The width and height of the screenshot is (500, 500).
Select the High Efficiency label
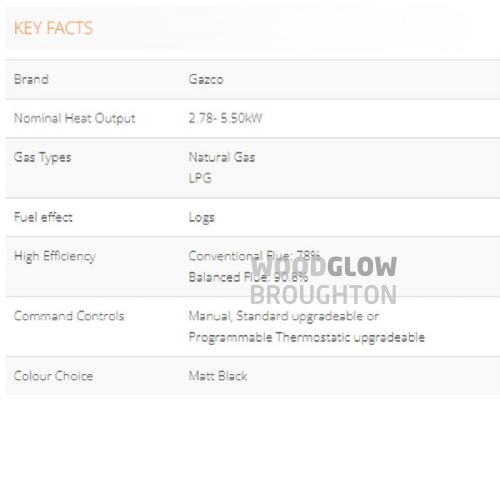55,256
